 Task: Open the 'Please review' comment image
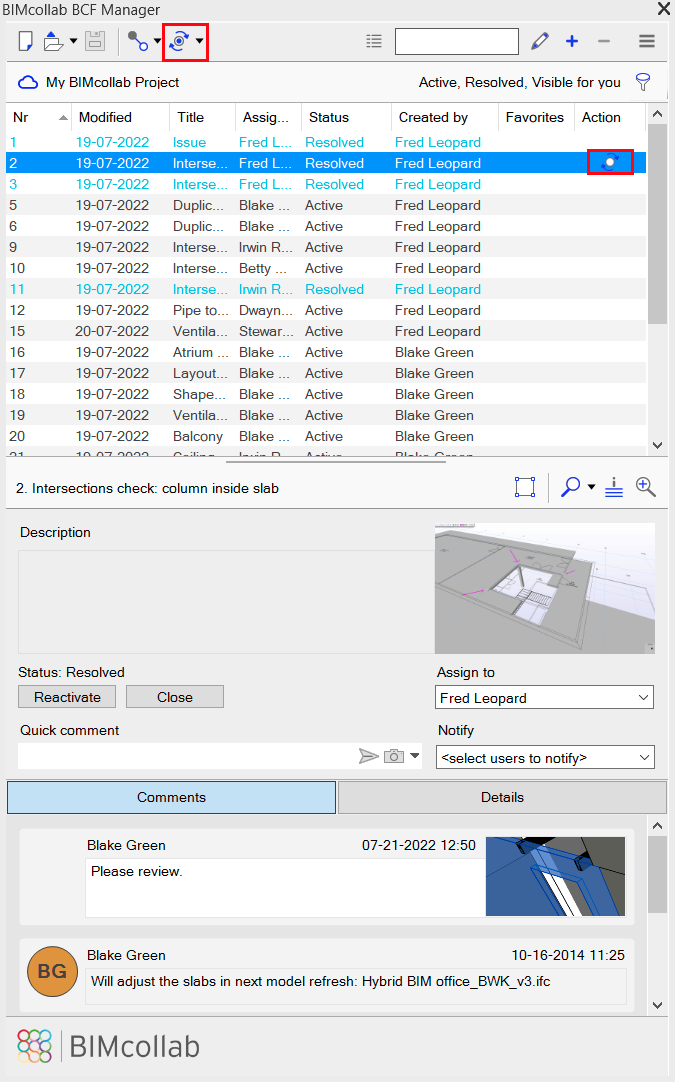click(x=555, y=876)
